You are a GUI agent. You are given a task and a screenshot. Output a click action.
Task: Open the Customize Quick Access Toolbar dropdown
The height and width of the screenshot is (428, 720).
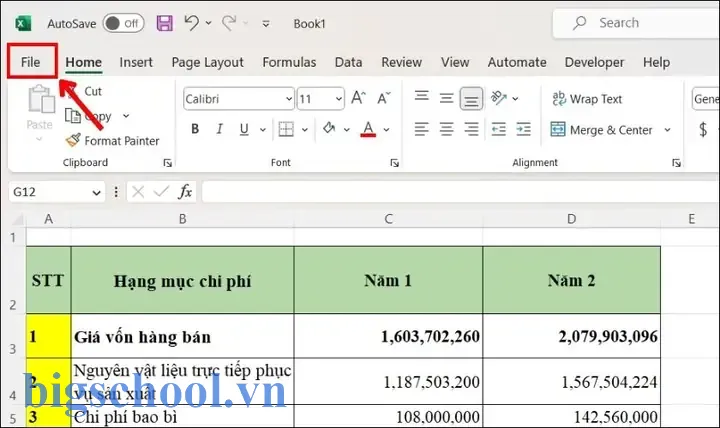[x=266, y=23]
